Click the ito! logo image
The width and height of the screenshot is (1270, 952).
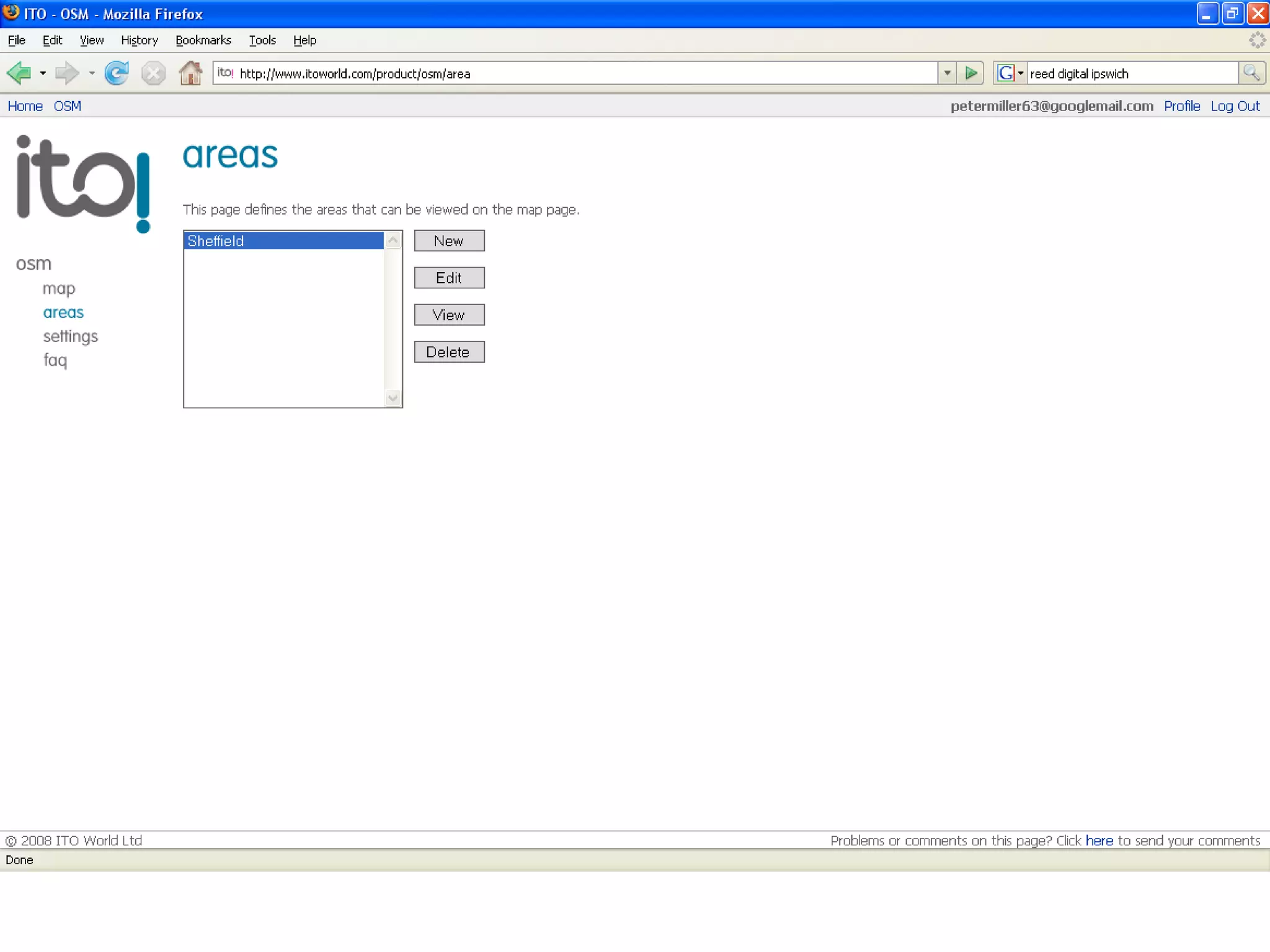click(83, 183)
